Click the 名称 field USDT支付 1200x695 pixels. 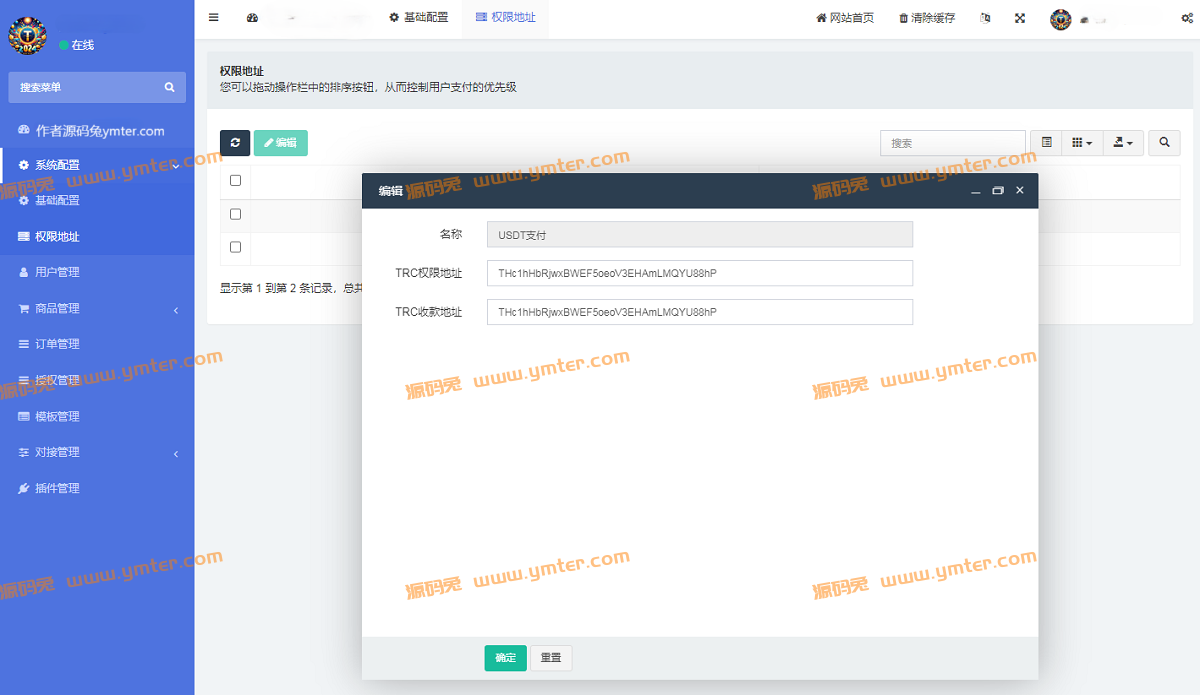[x=700, y=235]
